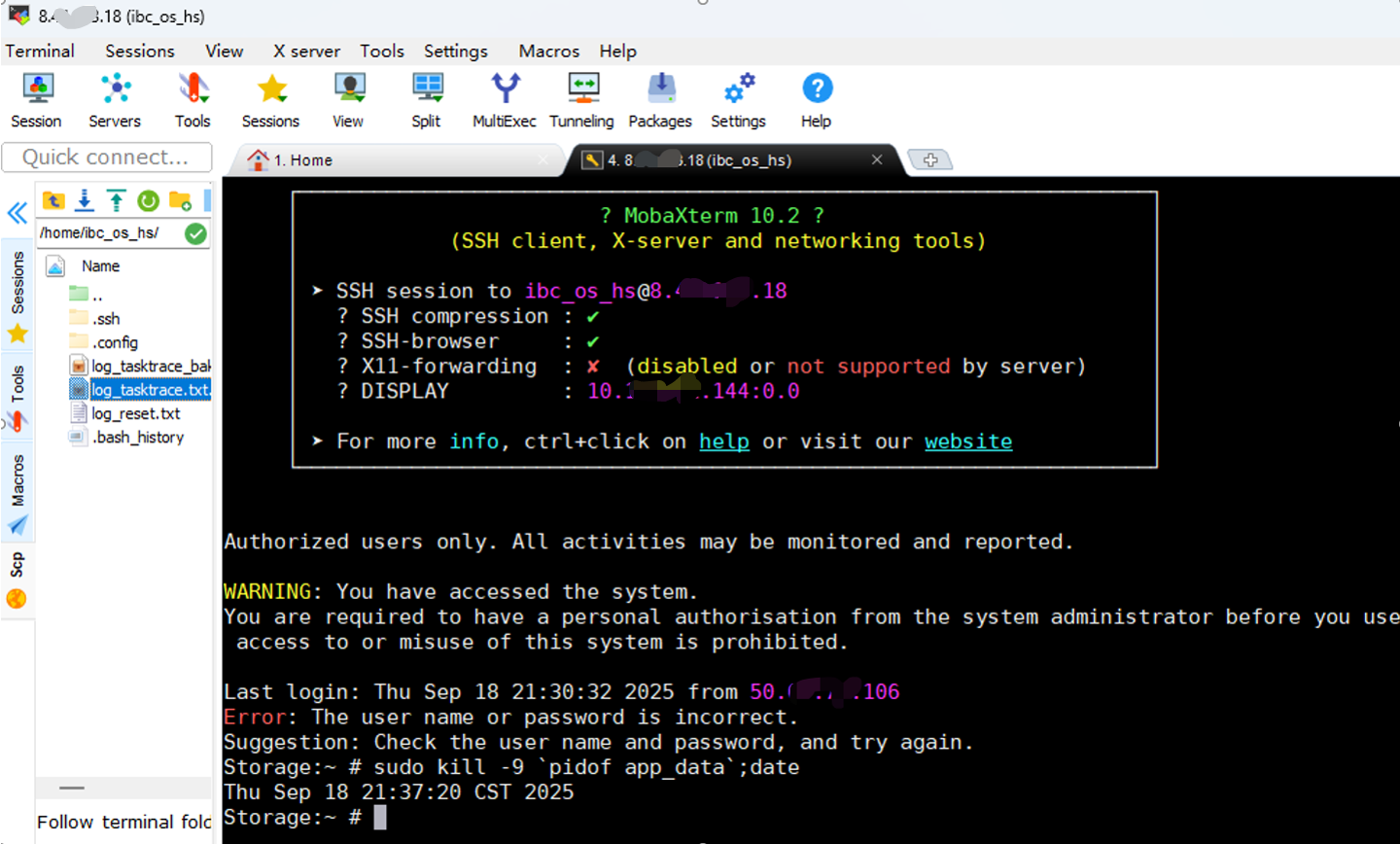Click the help link in terminal banner
This screenshot has height=844, width=1400.
click(724, 441)
